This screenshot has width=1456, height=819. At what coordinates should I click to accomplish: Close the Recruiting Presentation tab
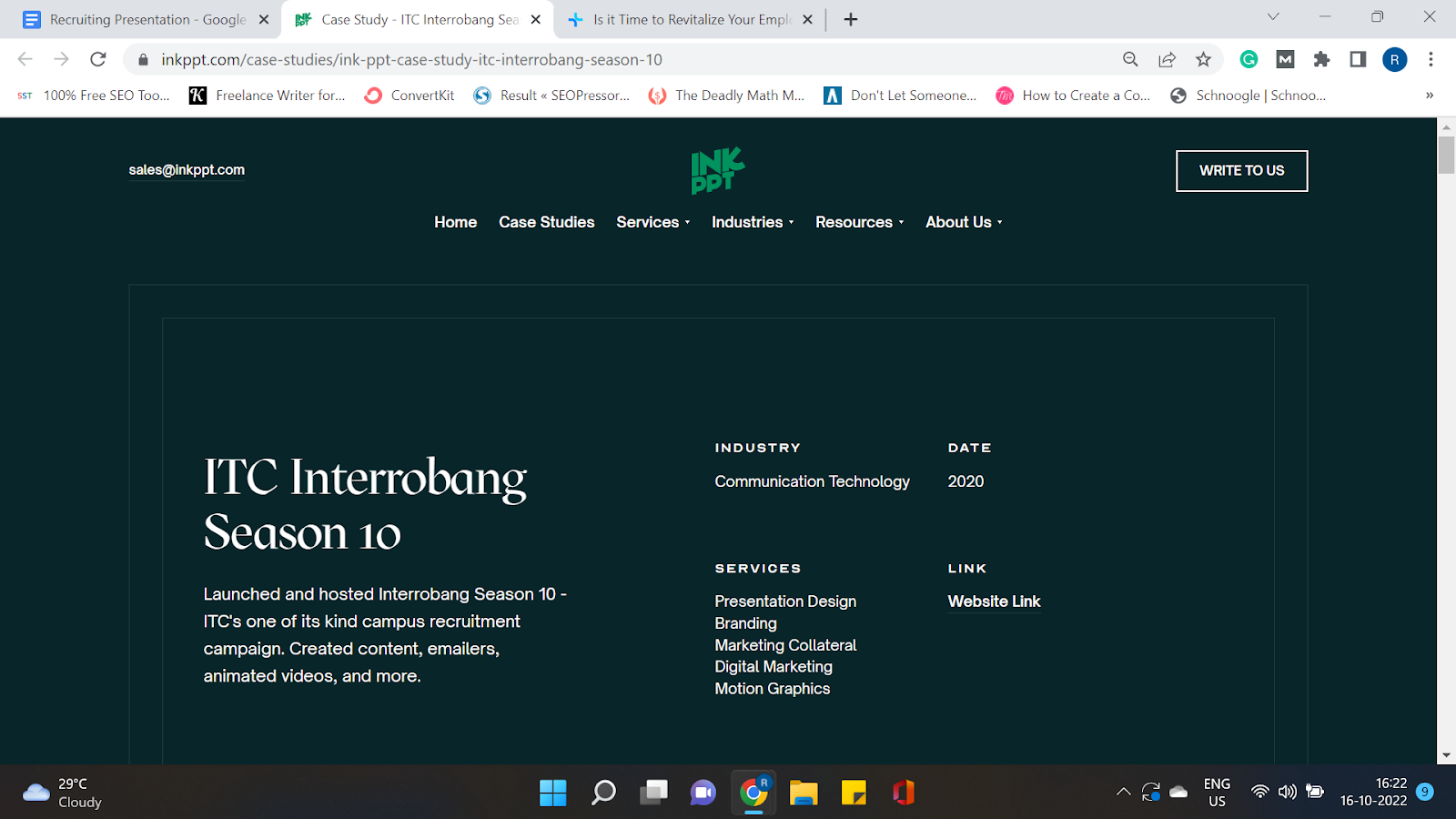264,19
